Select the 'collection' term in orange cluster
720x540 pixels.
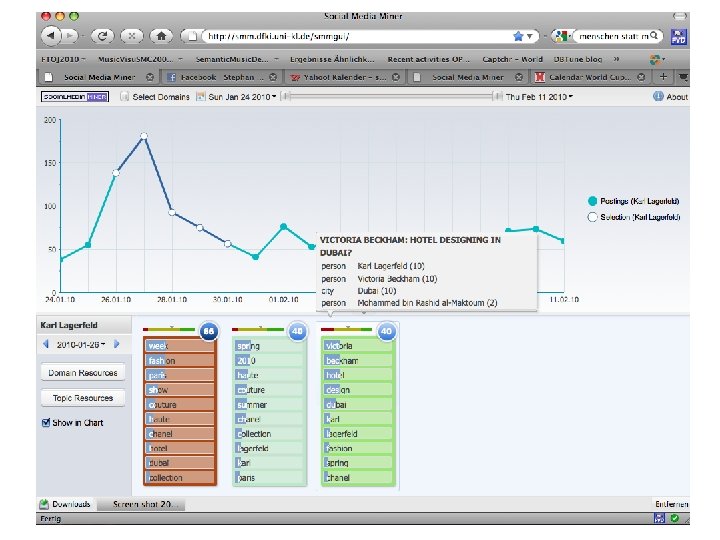pyautogui.click(x=180, y=478)
